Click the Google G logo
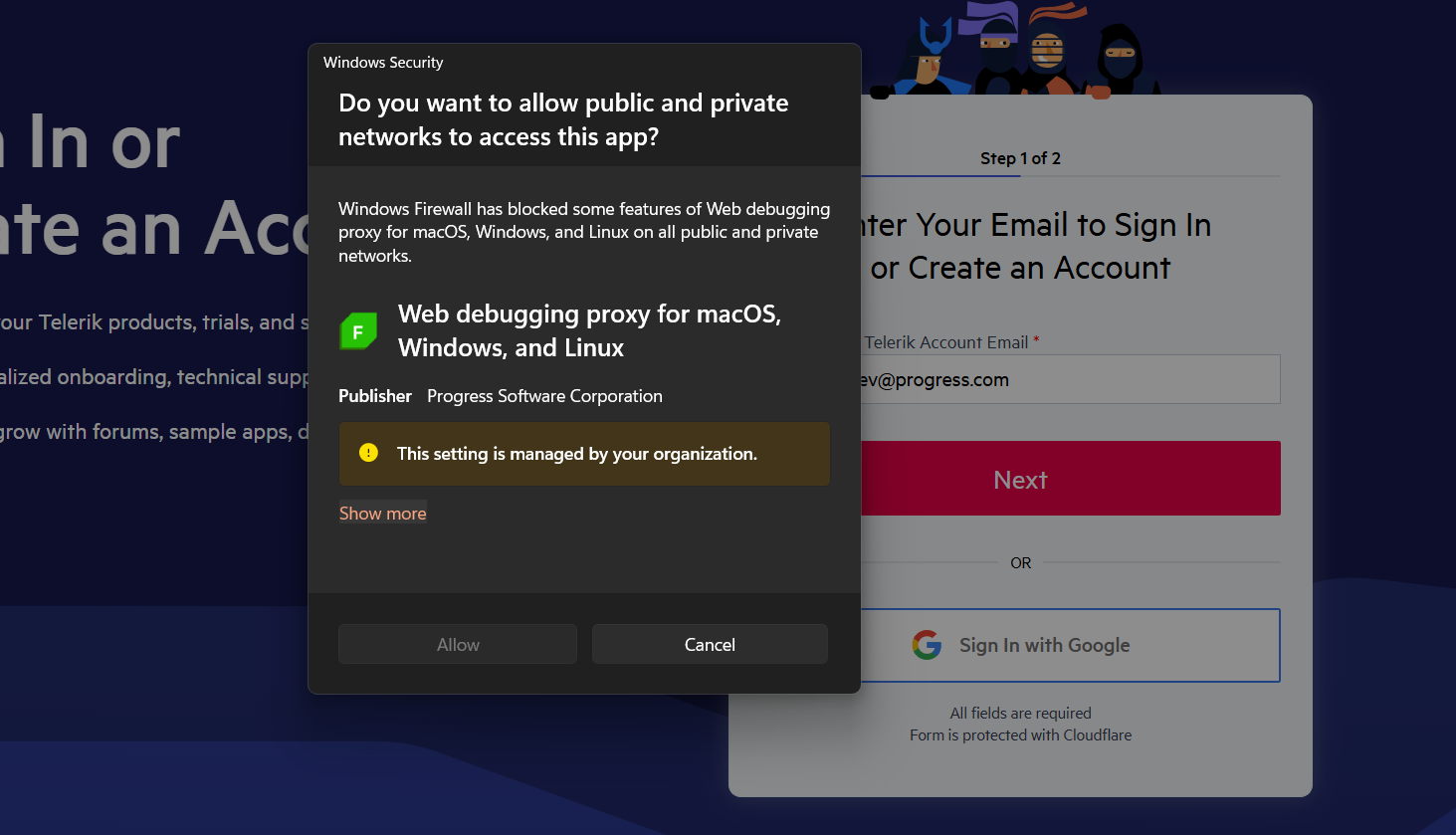This screenshot has width=1456, height=835. (927, 645)
